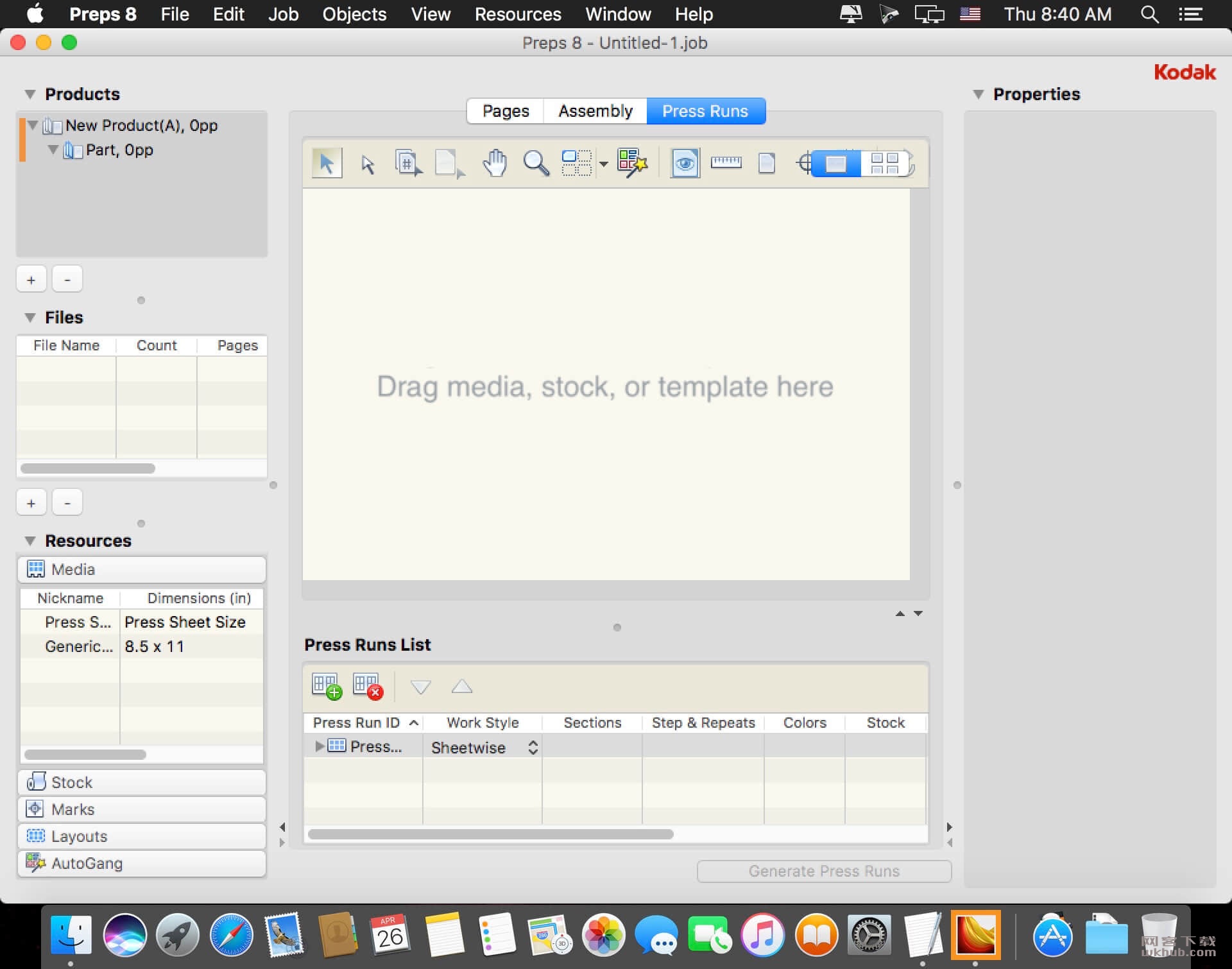
Task: Open the Job menu
Action: (283, 14)
